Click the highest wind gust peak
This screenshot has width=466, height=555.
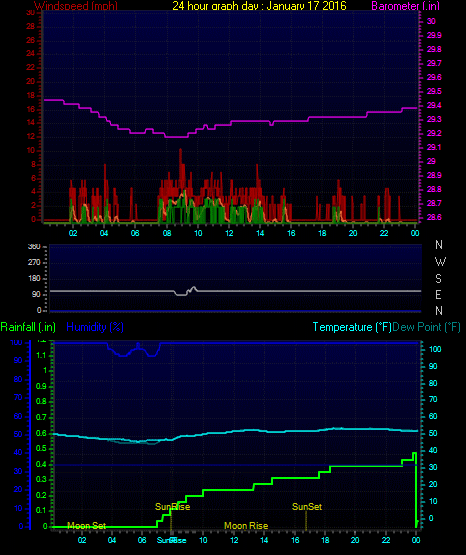point(180,150)
